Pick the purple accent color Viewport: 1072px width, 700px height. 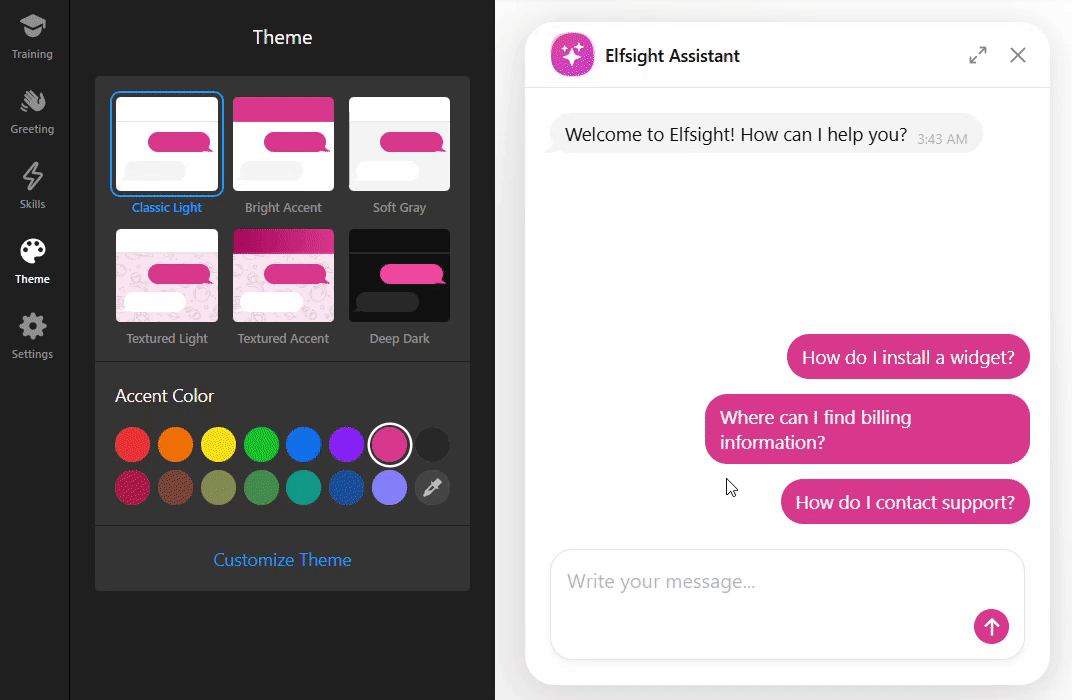(347, 444)
